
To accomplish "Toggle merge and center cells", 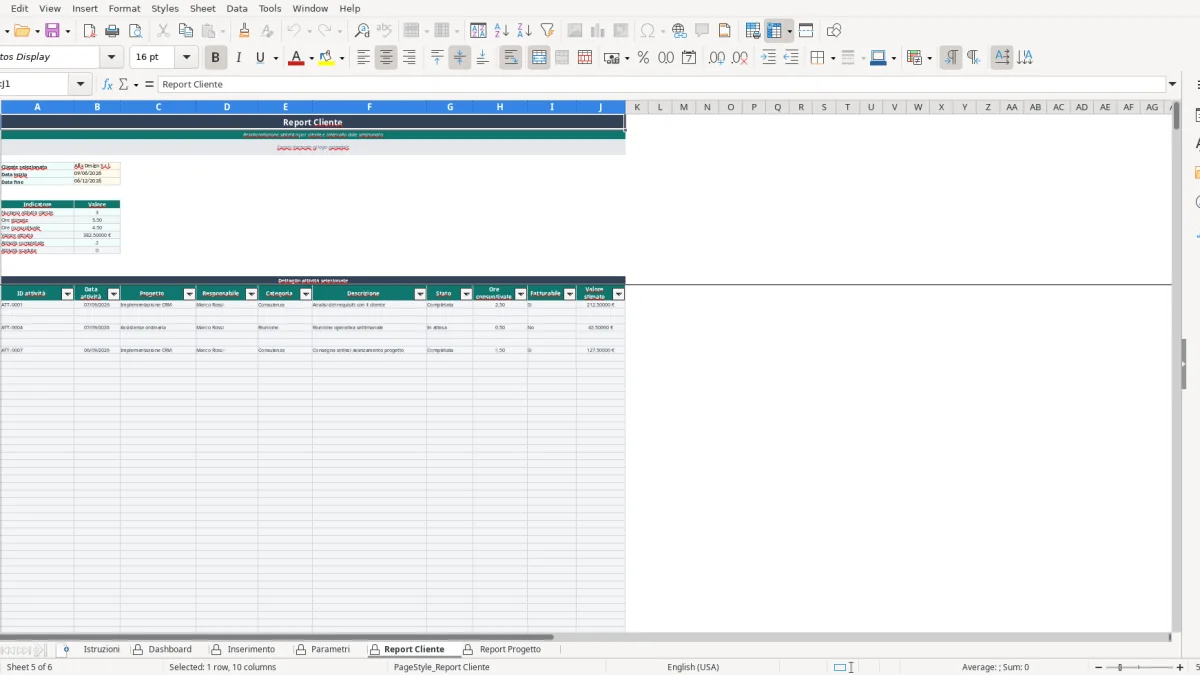I will click(539, 58).
